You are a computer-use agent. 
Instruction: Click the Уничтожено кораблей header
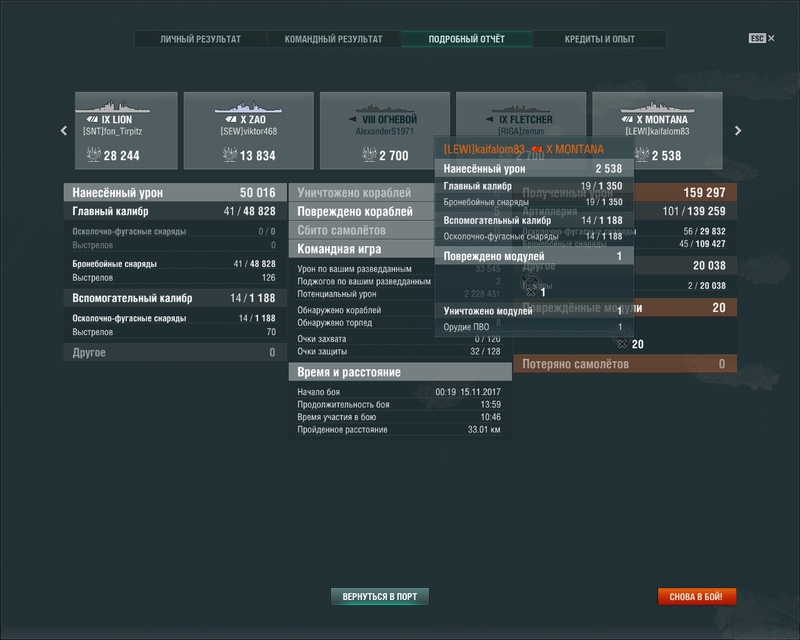[x=362, y=192]
